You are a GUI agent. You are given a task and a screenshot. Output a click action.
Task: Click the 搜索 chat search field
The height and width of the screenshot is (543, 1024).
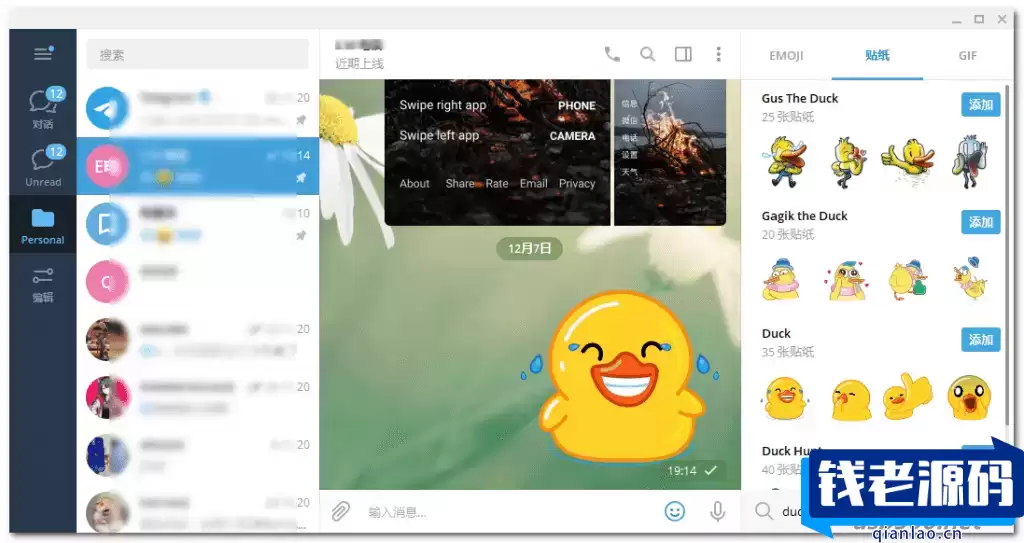coord(198,55)
